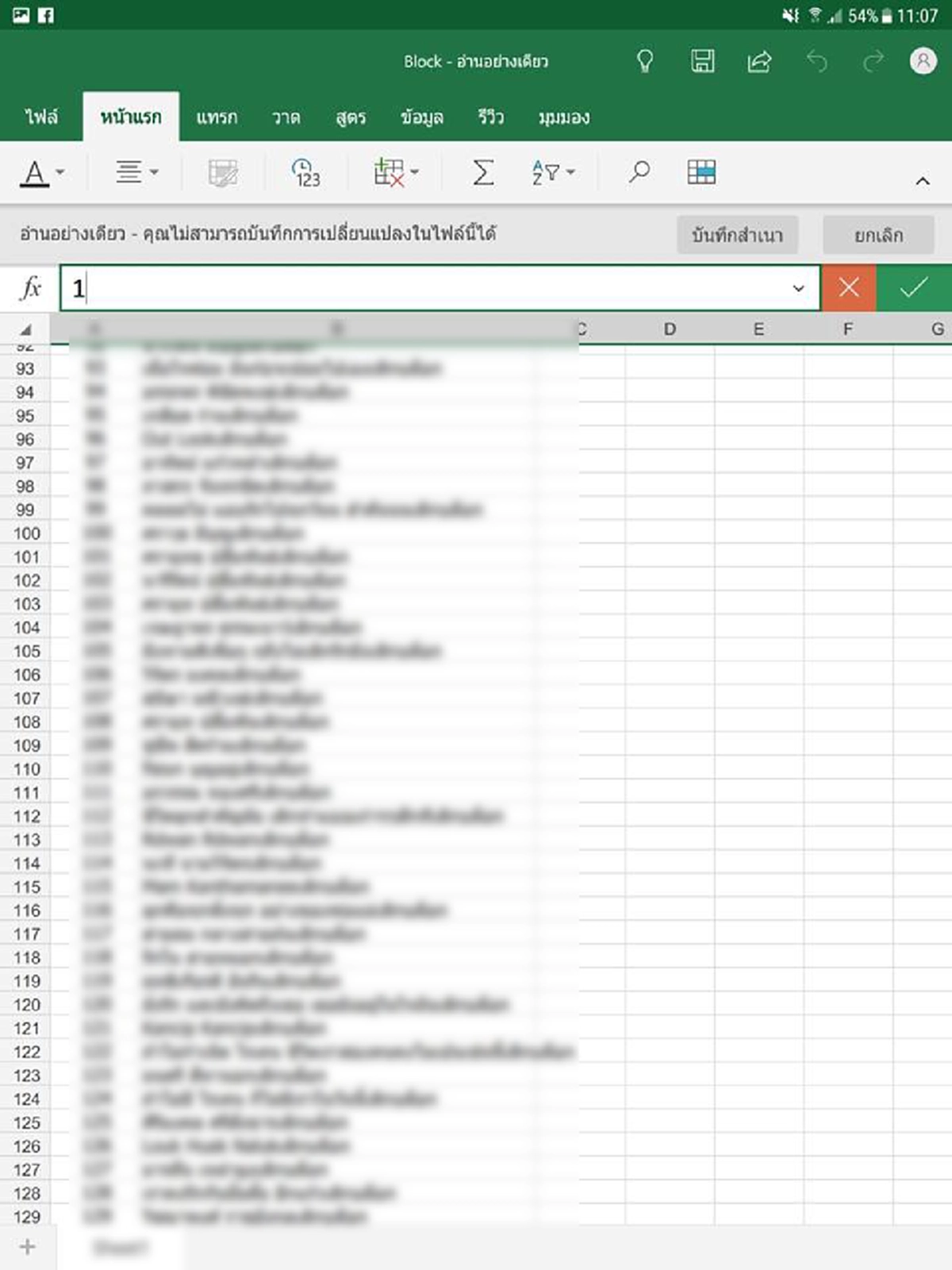Click the AutoSum sigma icon
This screenshot has width=952, height=1270.
click(482, 172)
